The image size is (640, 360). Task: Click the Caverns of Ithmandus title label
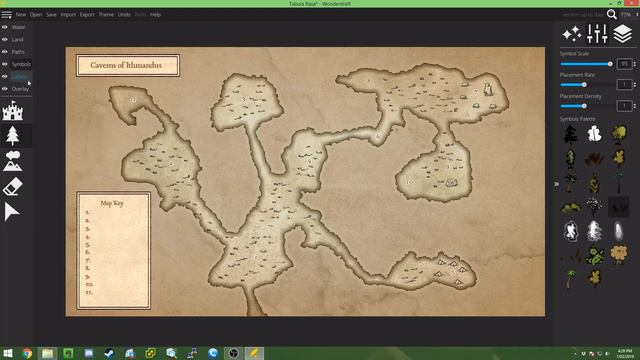click(126, 65)
